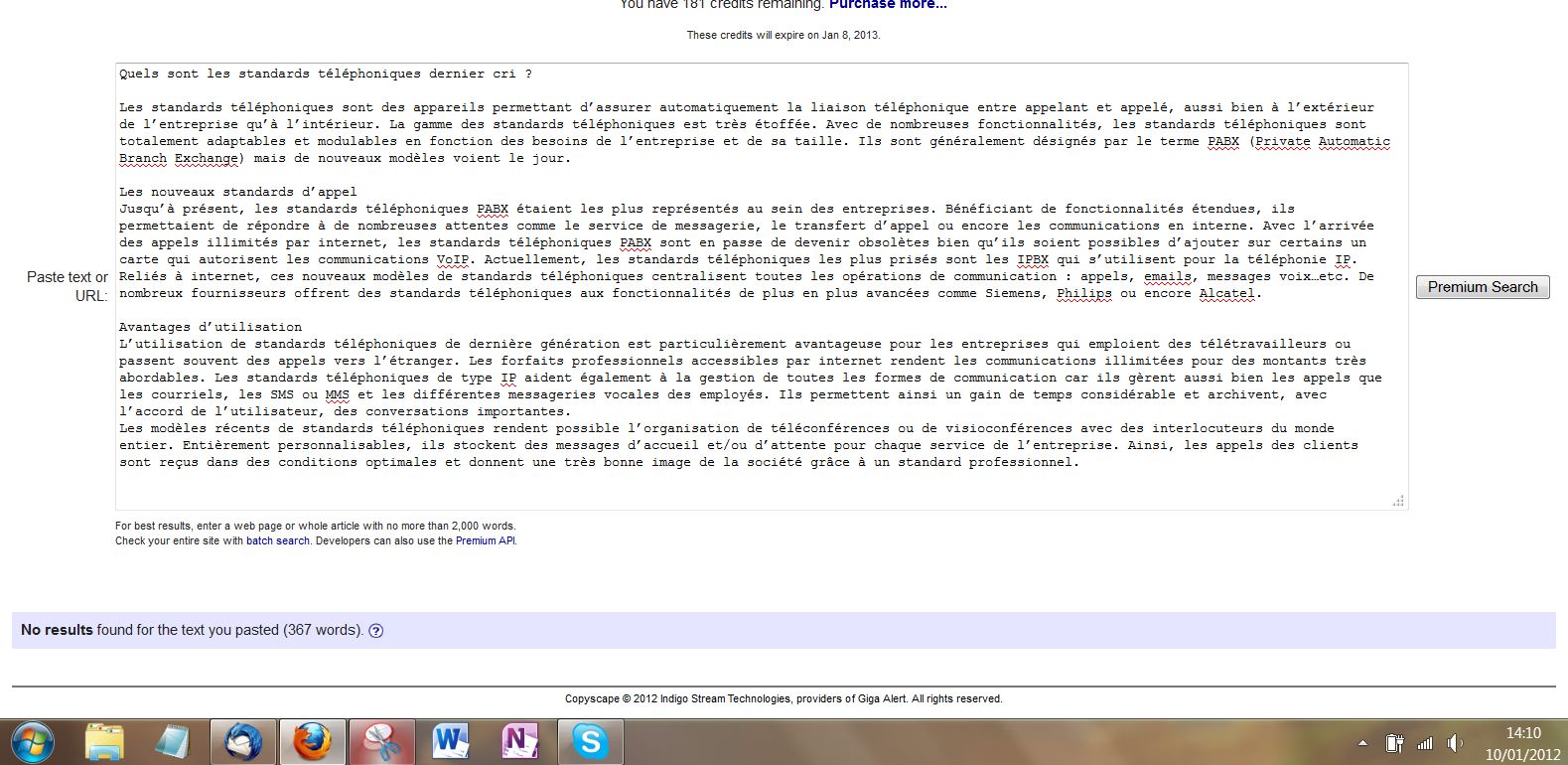Open the 'Purchase more...' credits link
This screenshot has width=1568, height=765.
(888, 5)
